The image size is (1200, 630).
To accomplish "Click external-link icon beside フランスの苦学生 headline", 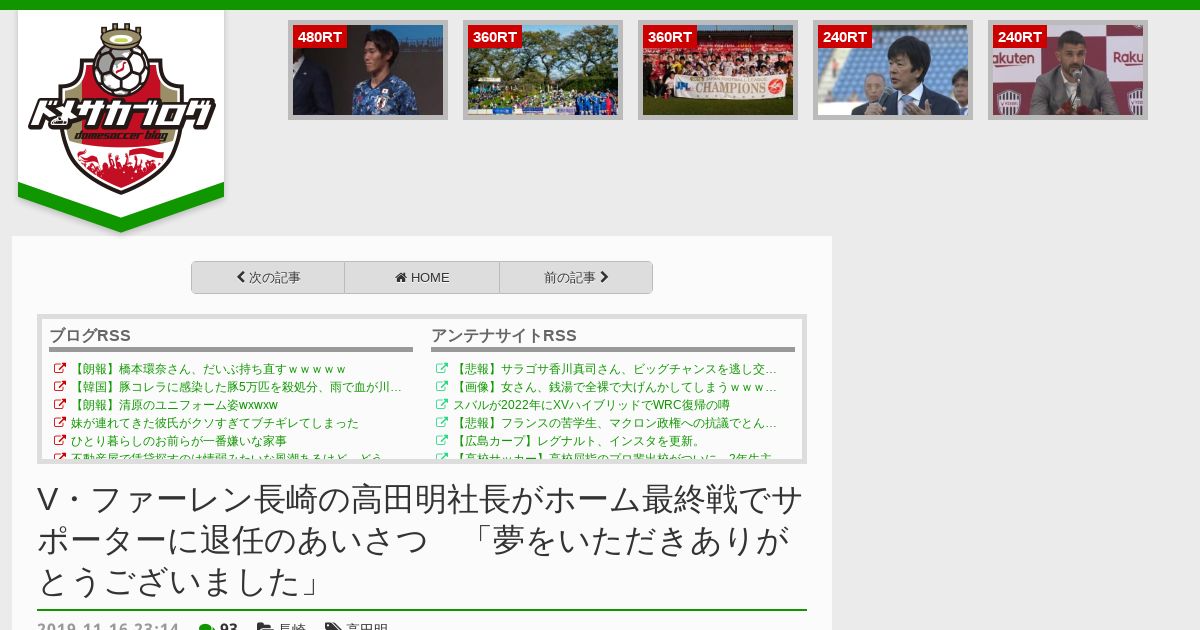I will click(442, 423).
